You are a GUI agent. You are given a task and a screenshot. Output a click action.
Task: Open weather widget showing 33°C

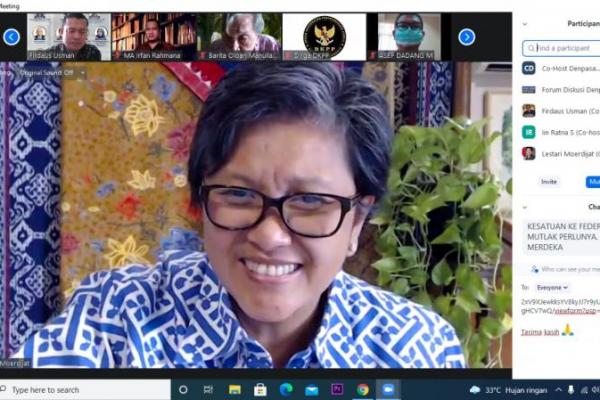click(x=509, y=390)
